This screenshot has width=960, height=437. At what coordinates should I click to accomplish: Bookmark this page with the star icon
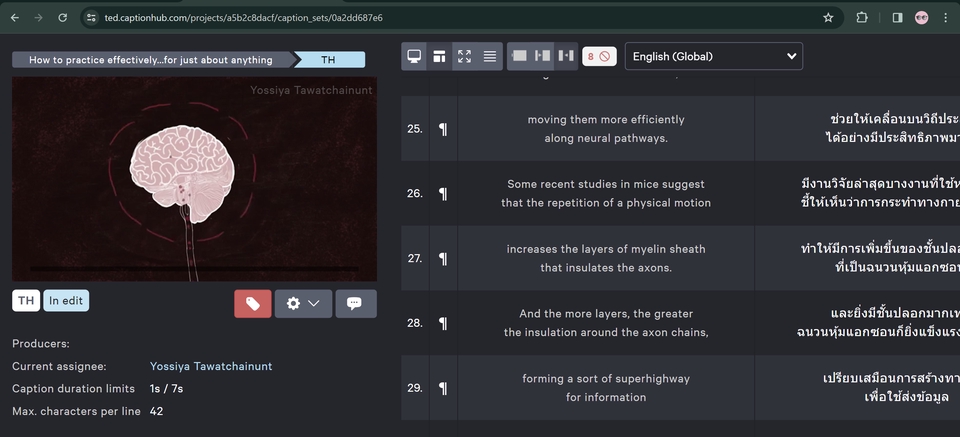pos(828,18)
